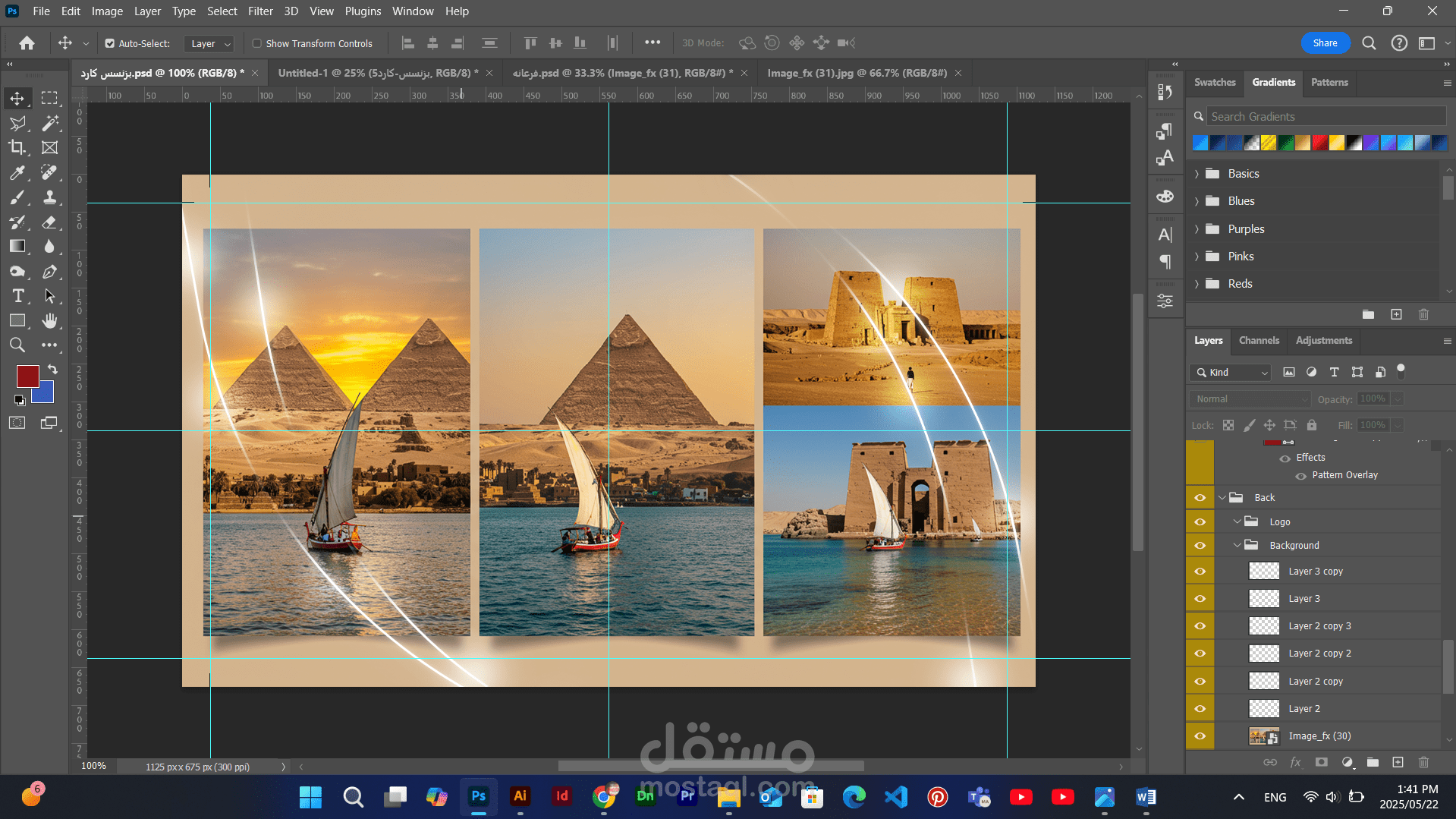
Task: Select the Rectangle shape tool
Action: 17,320
